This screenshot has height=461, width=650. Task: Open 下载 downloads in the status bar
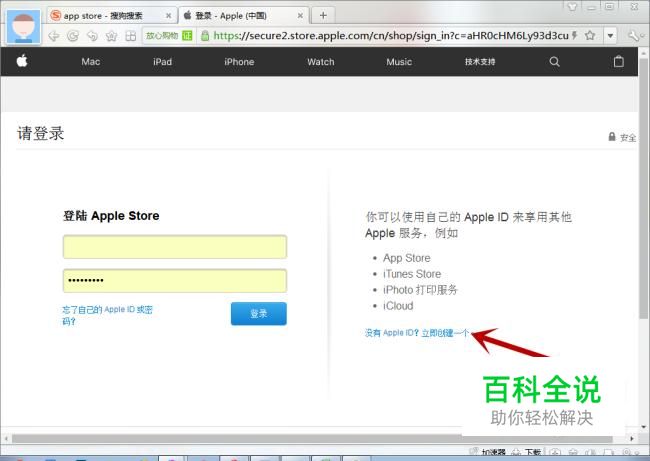tap(526, 453)
